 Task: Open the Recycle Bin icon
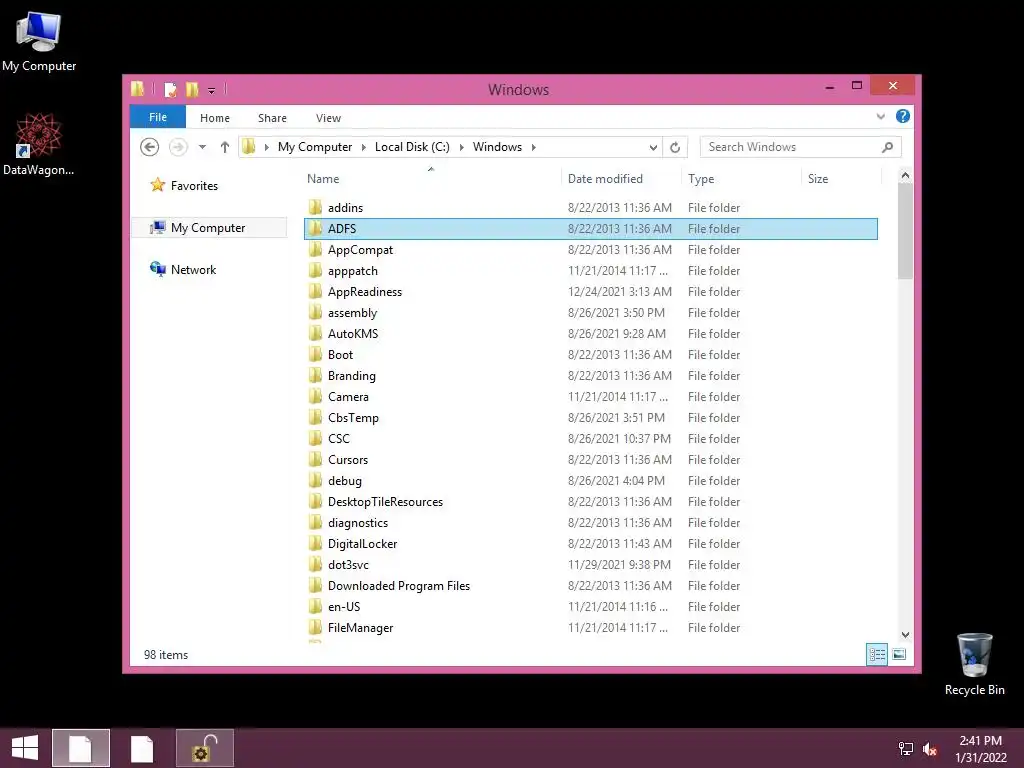(x=974, y=664)
